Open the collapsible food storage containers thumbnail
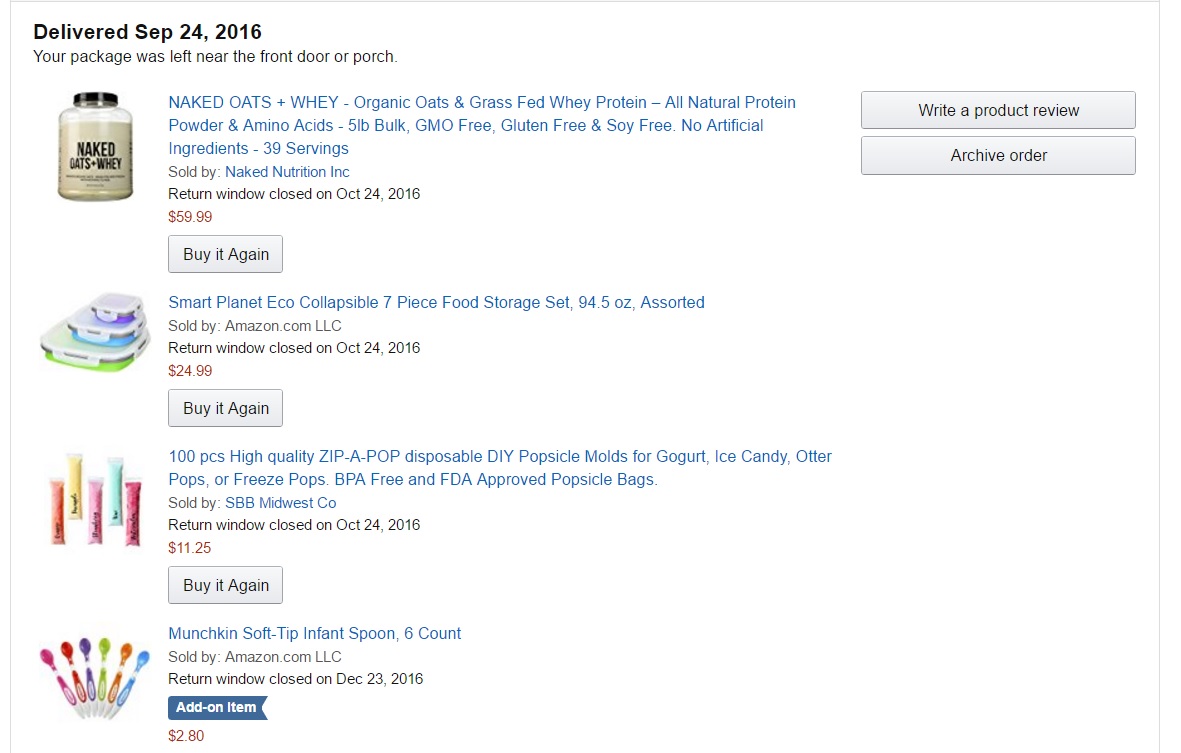This screenshot has height=753, width=1181. tap(96, 333)
